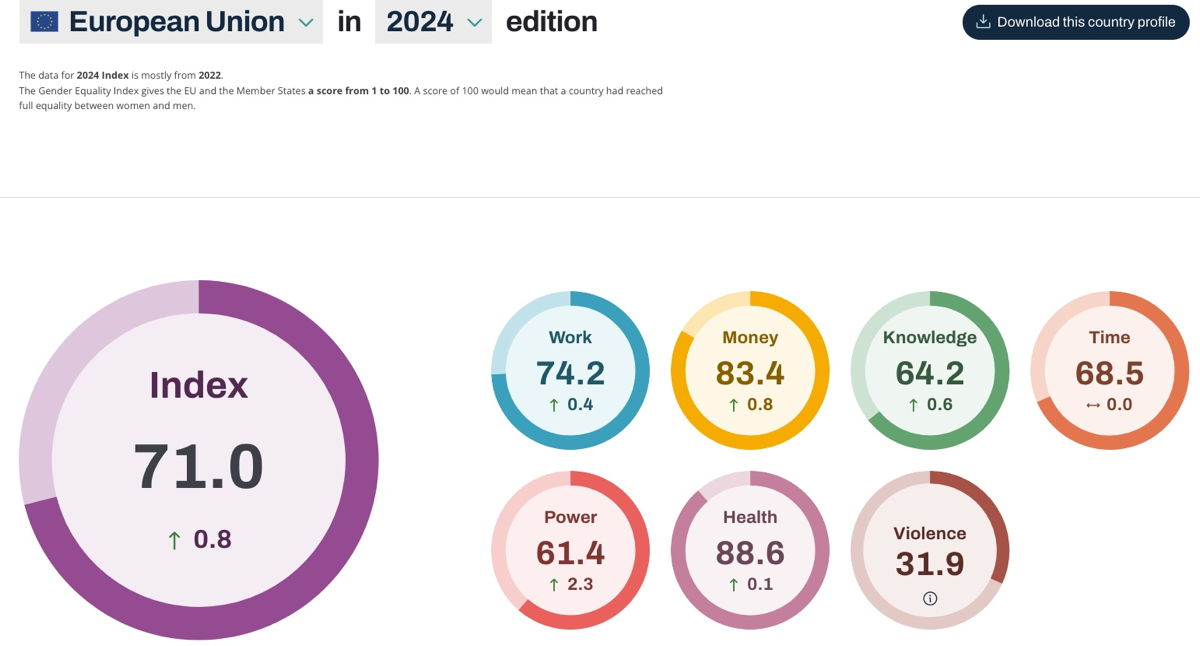Click the Violence domain info icon
The height and width of the screenshot is (646, 1200).
(930, 598)
